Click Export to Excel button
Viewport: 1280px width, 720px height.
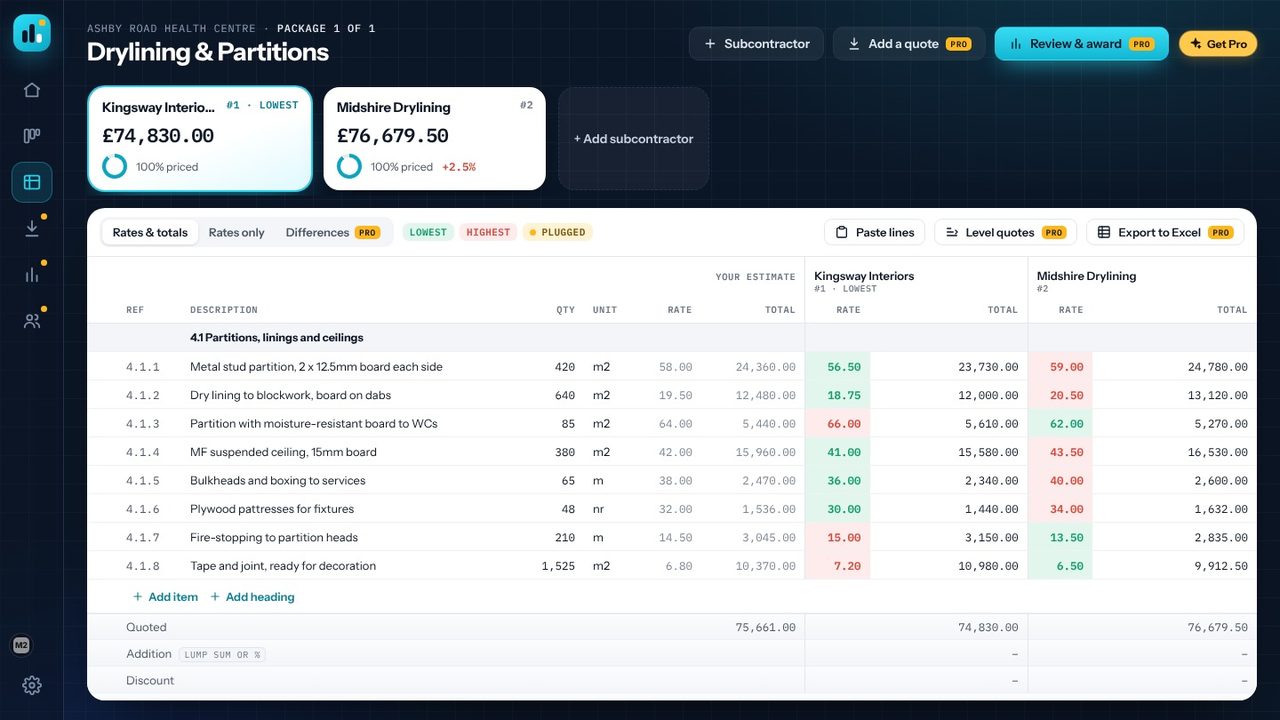click(x=1165, y=232)
